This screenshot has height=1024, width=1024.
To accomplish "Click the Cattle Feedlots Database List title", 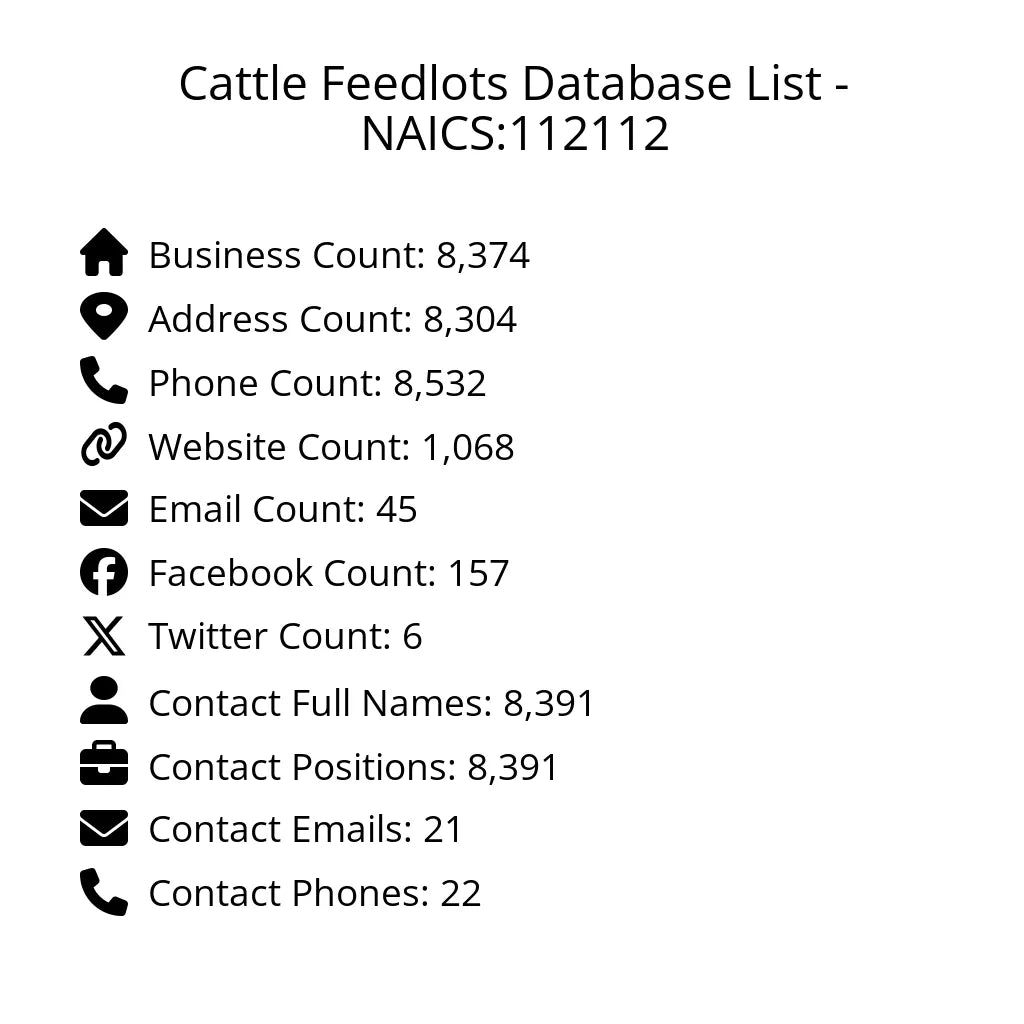I will (x=514, y=108).
